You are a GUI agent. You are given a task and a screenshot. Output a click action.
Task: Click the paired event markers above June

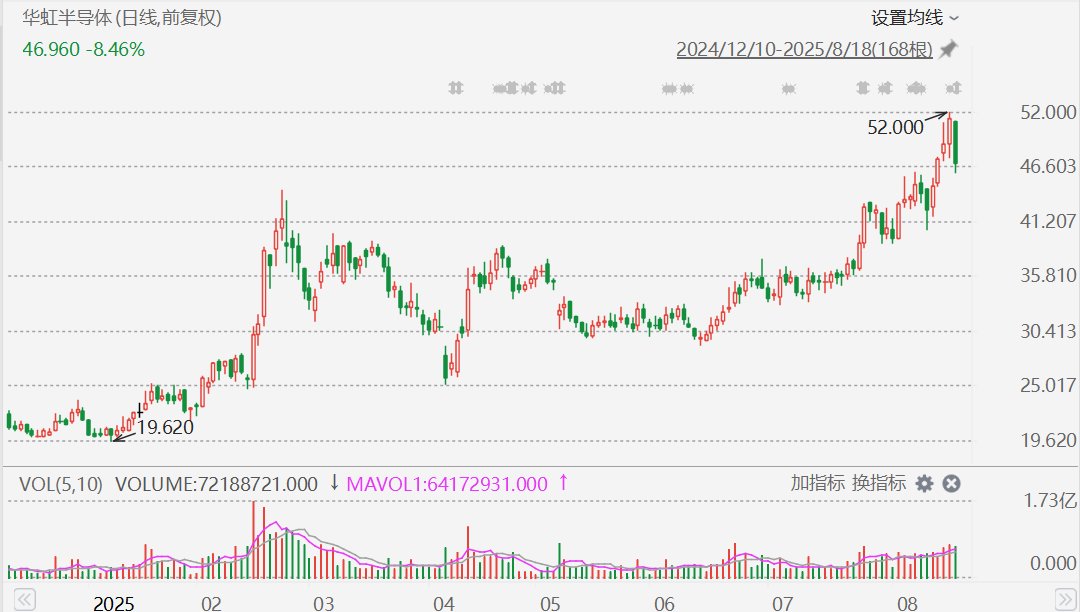click(678, 88)
